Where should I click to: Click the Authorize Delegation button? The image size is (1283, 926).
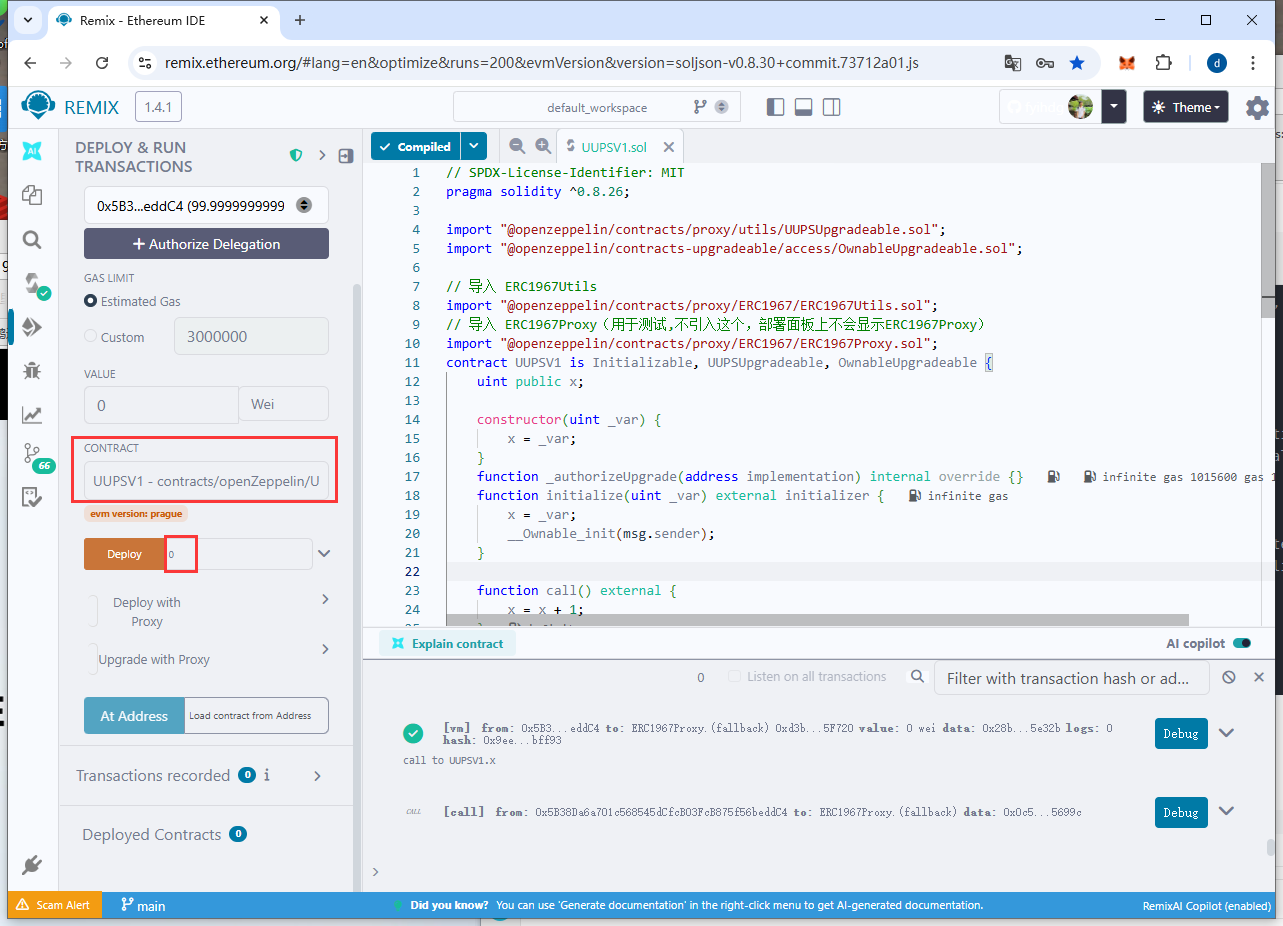coord(206,244)
